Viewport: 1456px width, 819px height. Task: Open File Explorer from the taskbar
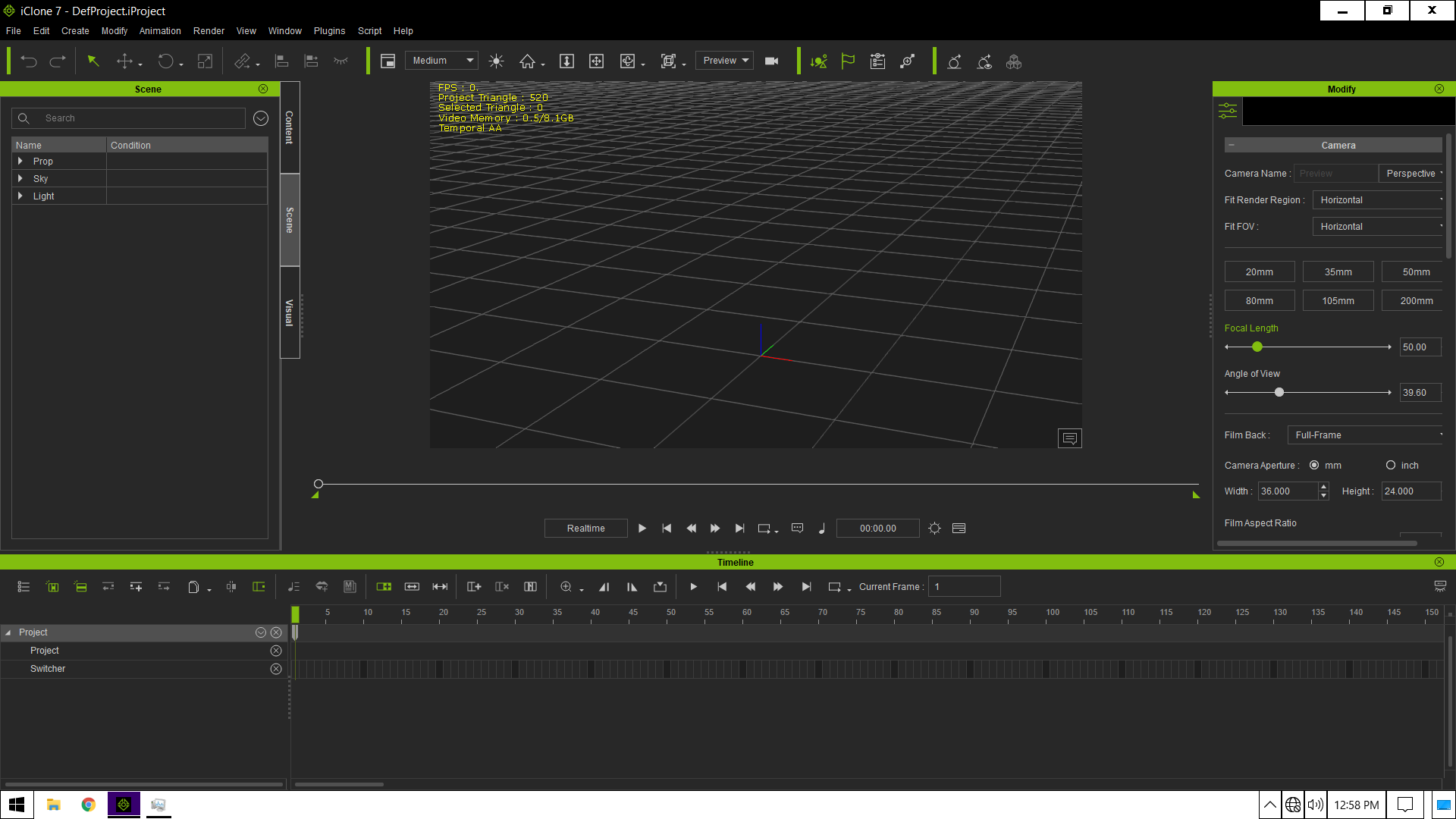(x=53, y=805)
